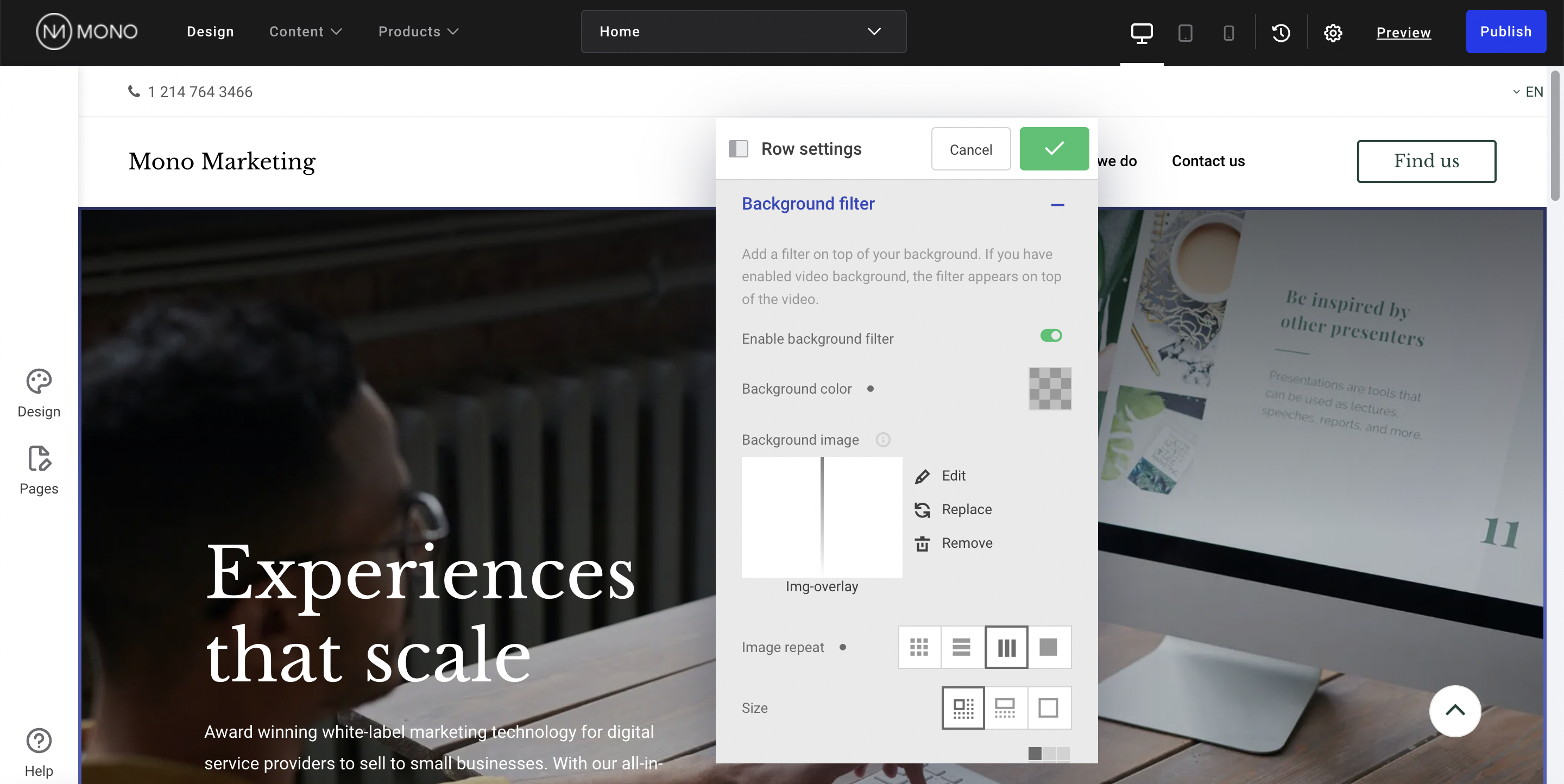
Task: Open the Background color swatch
Action: coord(1050,388)
